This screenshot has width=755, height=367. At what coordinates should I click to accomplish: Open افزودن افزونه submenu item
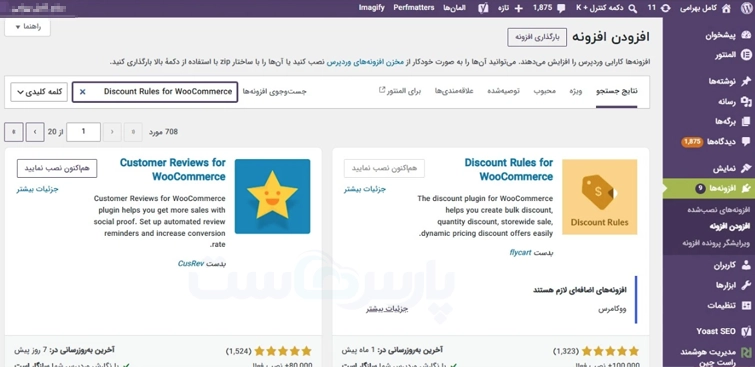coord(730,227)
